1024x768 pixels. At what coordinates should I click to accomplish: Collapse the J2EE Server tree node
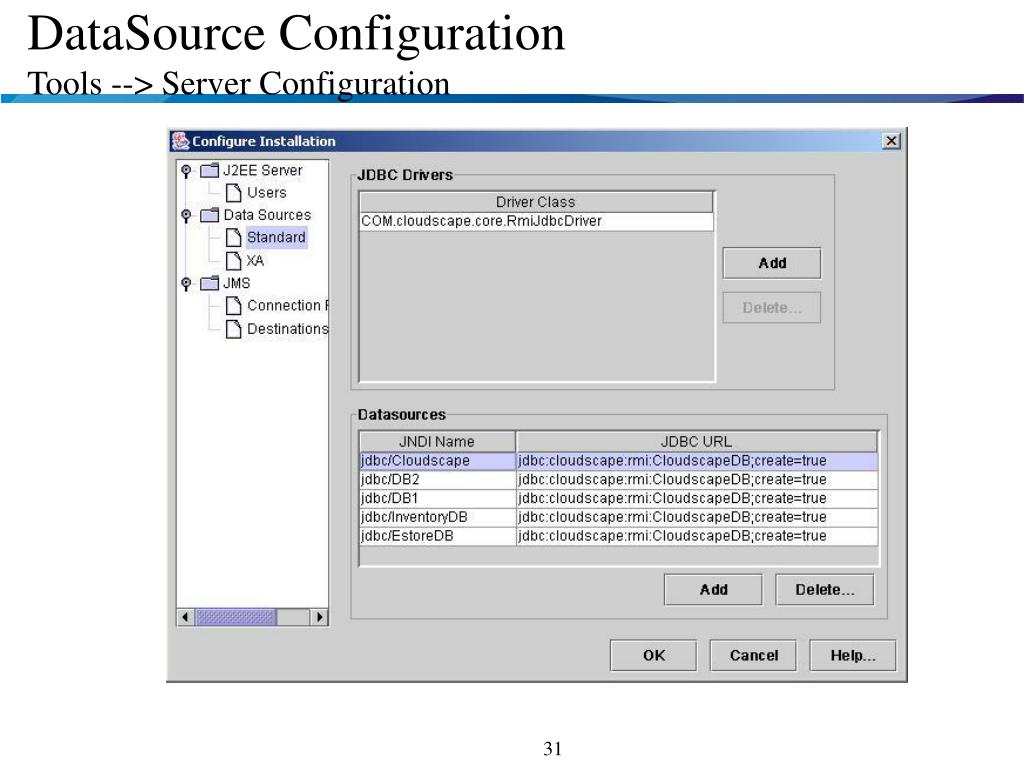(x=186, y=170)
